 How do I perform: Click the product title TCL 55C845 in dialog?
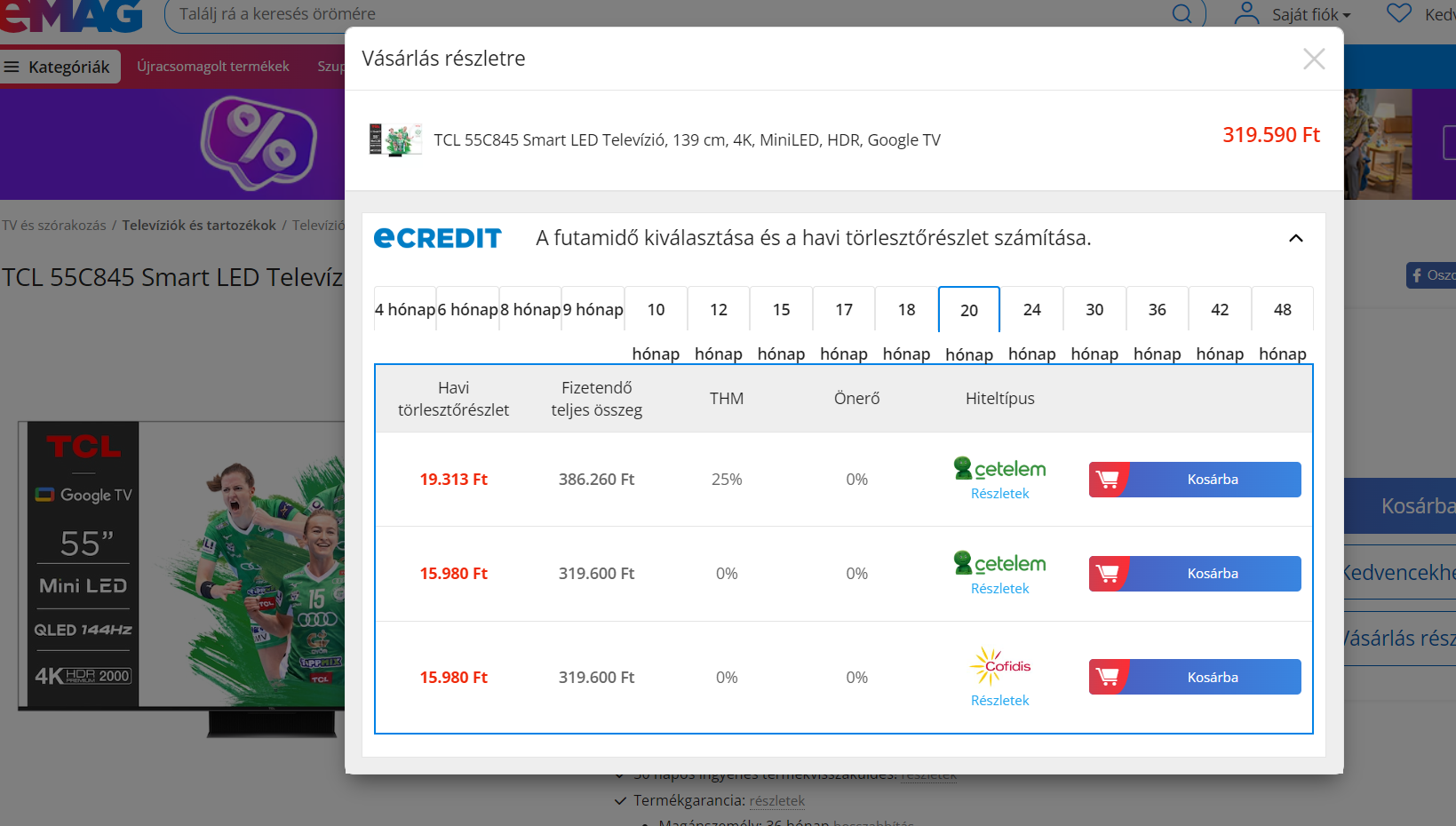[x=687, y=140]
